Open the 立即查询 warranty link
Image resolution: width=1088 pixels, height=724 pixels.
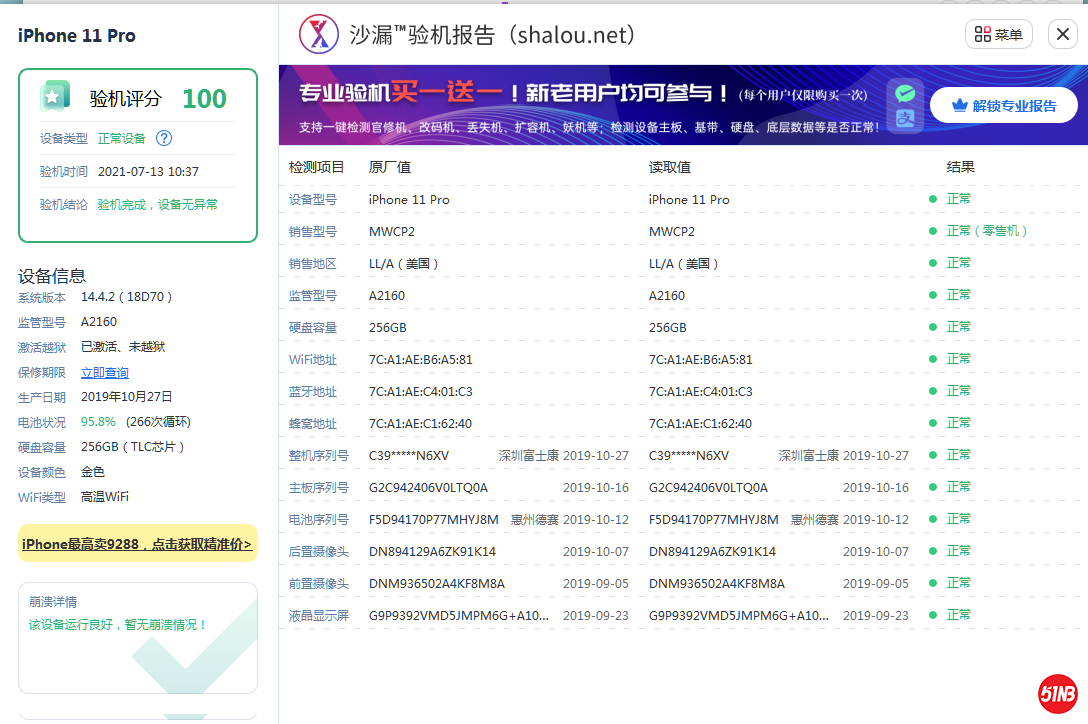[105, 372]
